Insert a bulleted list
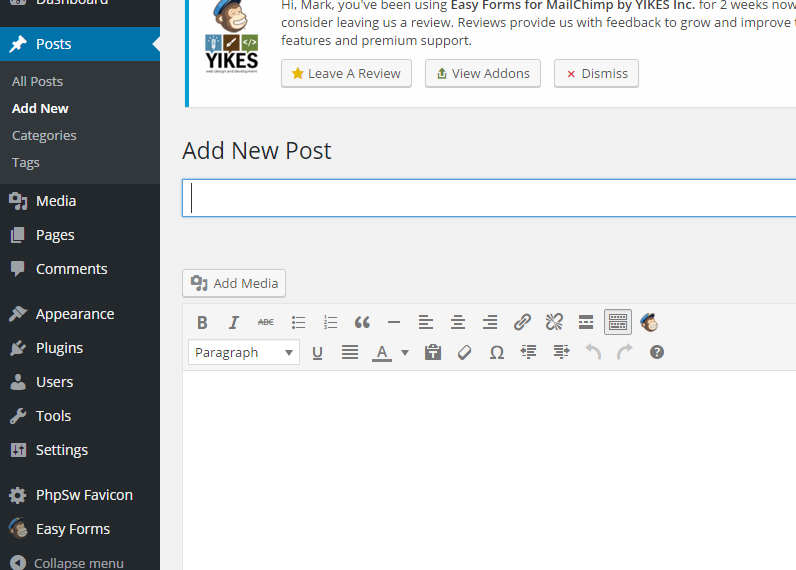796x570 pixels. (298, 322)
